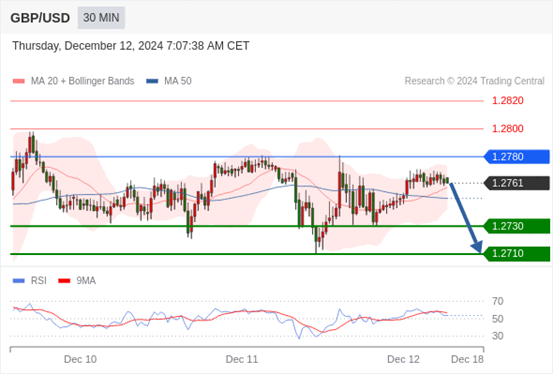The height and width of the screenshot is (375, 553).
Task: Click the GBP/USD pair title
Action: (x=40, y=18)
